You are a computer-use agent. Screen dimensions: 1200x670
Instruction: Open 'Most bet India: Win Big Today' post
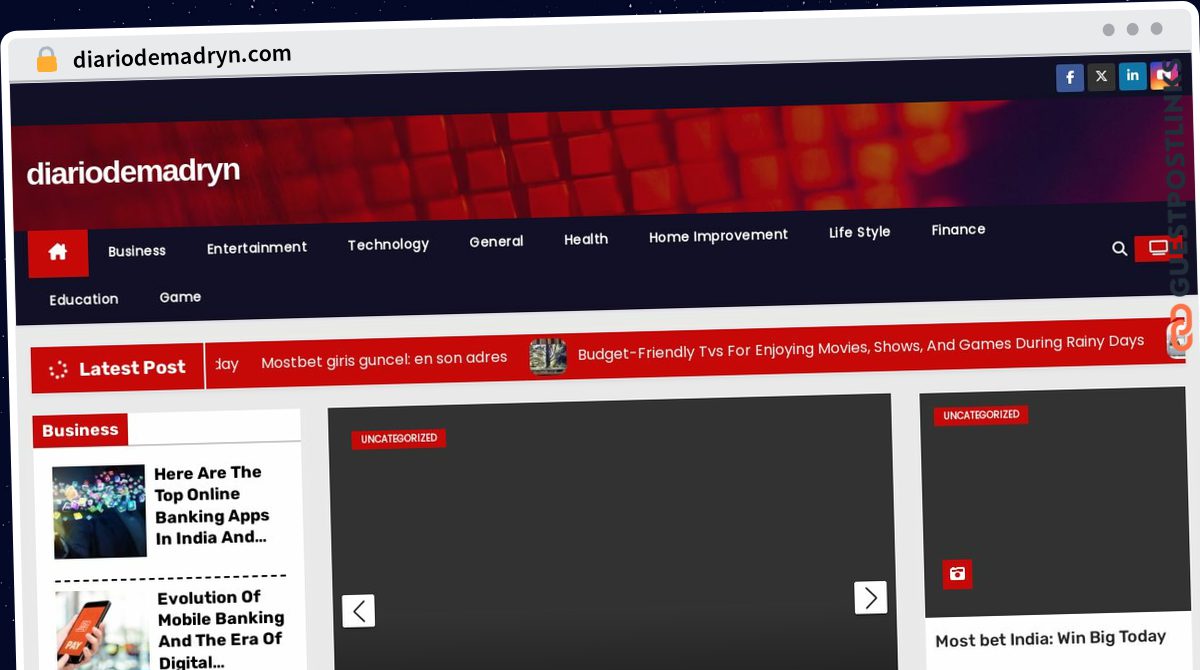tap(1051, 638)
